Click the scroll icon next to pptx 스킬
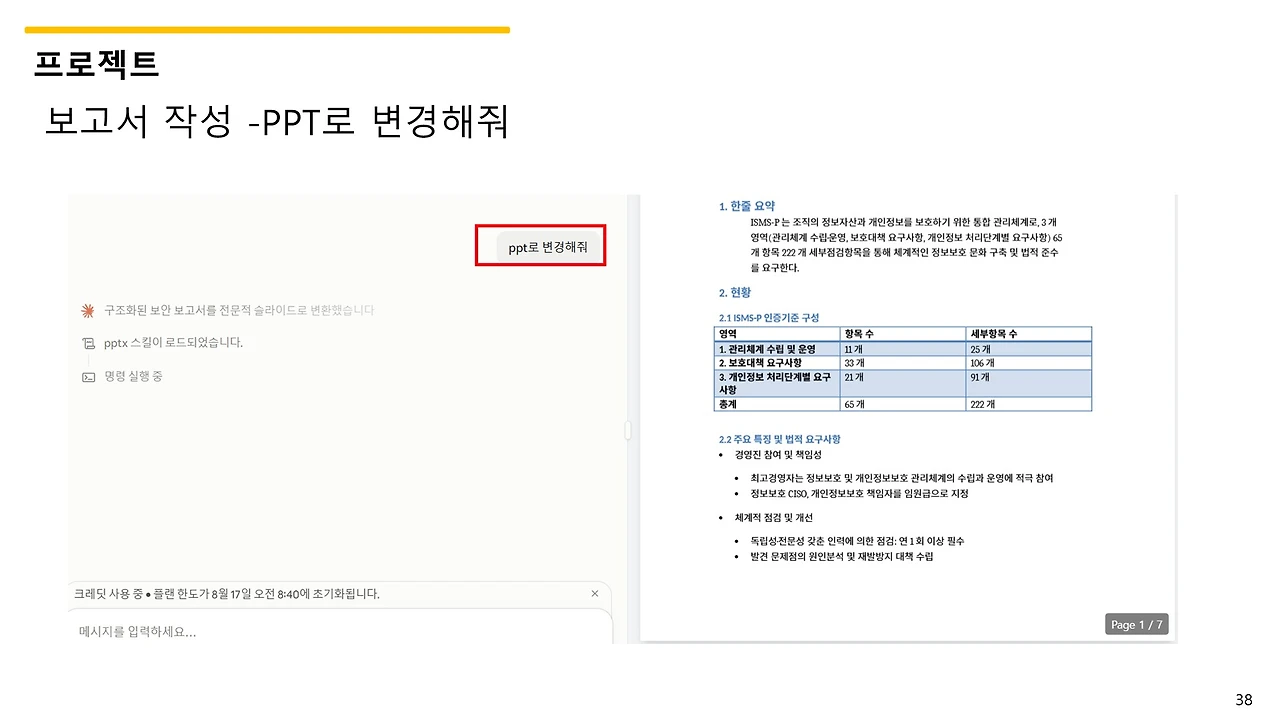Image resolution: width=1280 pixels, height=720 pixels. (88, 343)
